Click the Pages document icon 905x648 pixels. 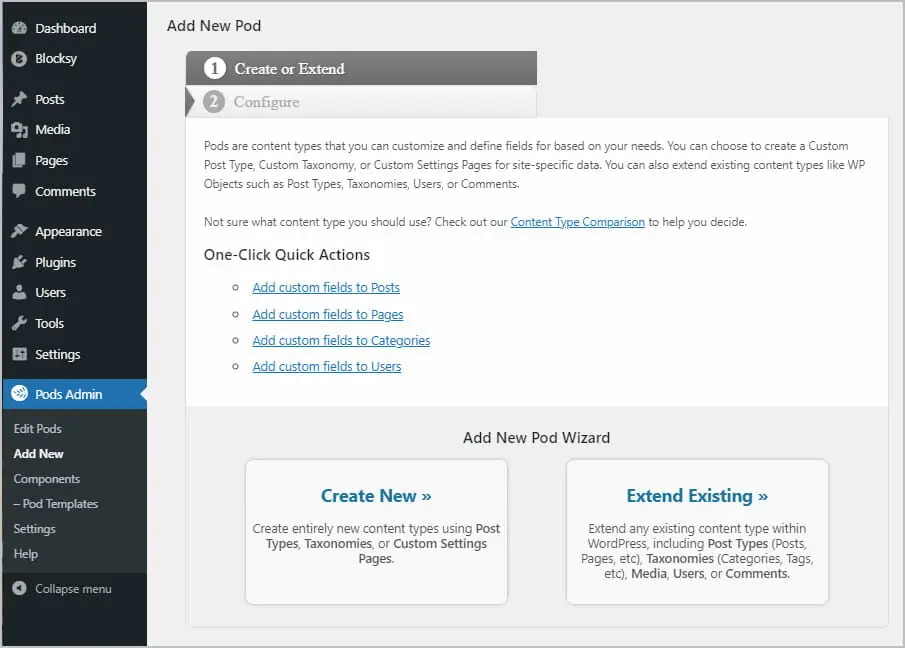click(19, 160)
